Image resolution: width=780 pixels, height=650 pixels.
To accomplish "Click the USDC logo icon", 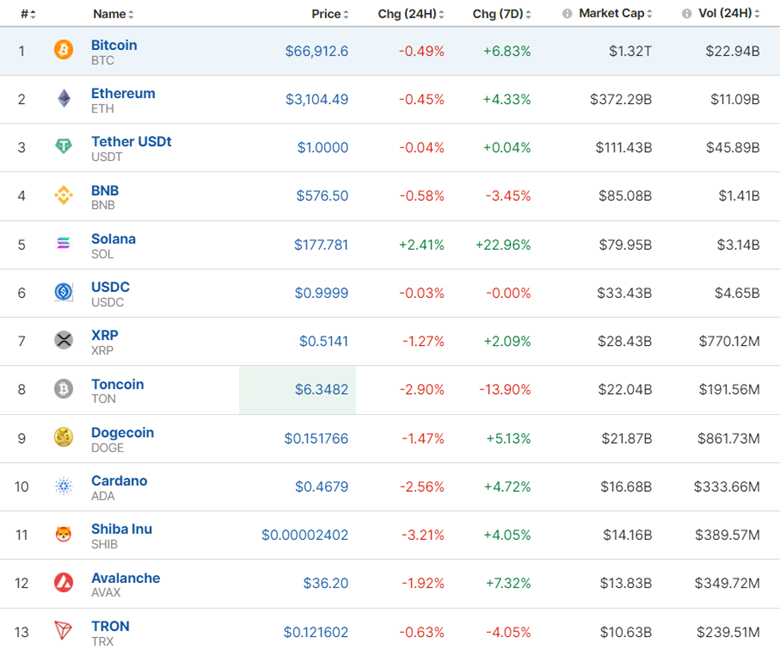I will pos(64,291).
